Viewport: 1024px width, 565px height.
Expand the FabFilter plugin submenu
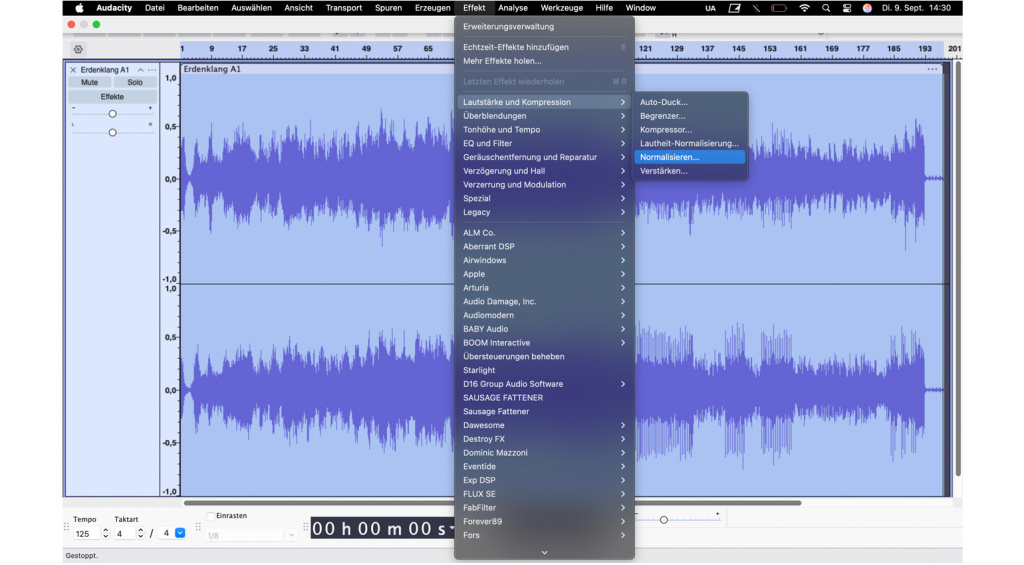tap(543, 508)
